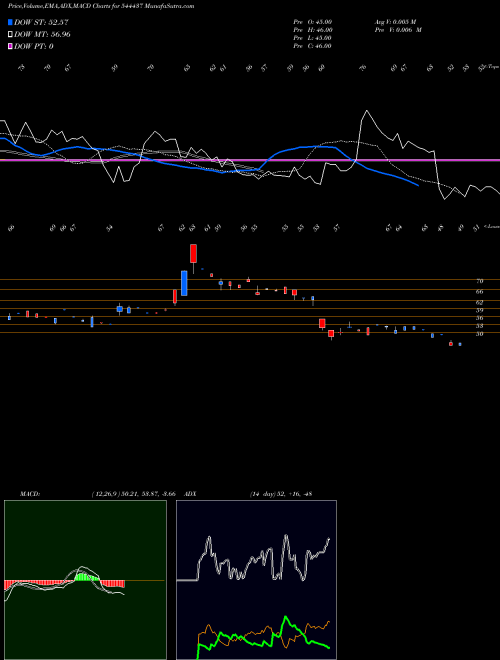Click the price axis label 33
This screenshot has width=500, height=660.
coord(480,326)
